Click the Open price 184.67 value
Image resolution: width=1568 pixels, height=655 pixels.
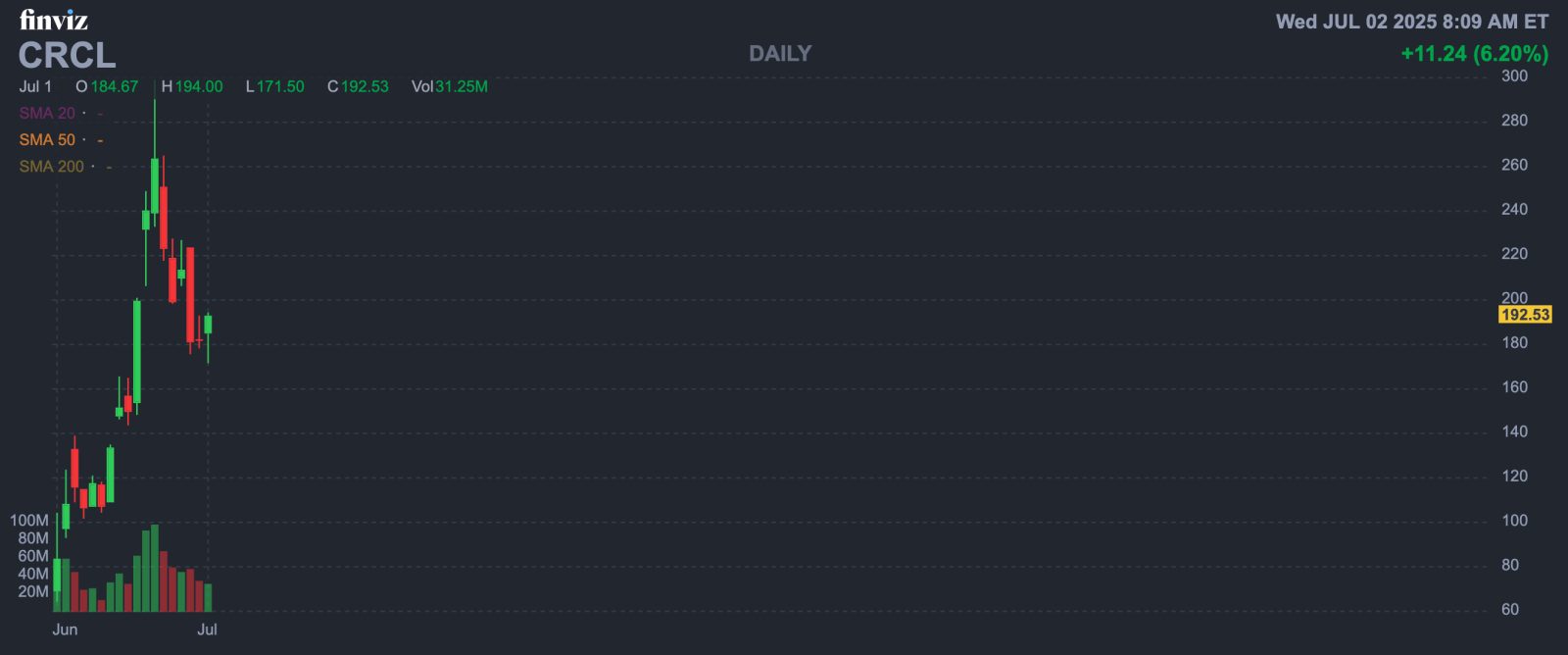coord(115,86)
